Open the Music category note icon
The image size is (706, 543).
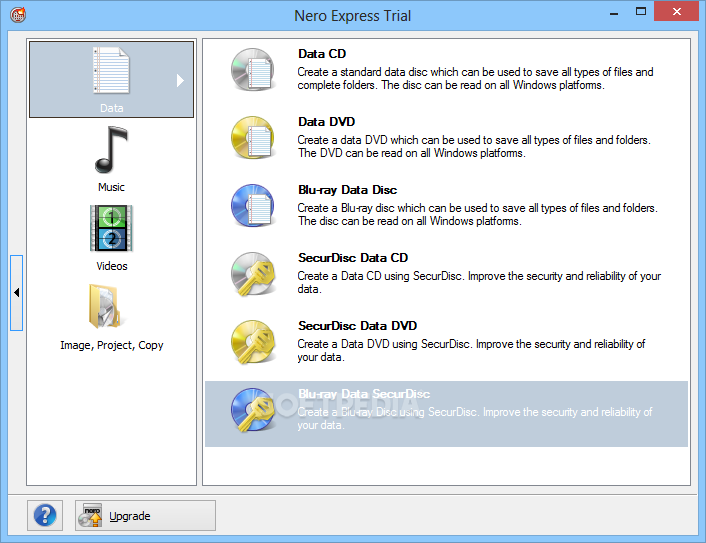click(111, 150)
